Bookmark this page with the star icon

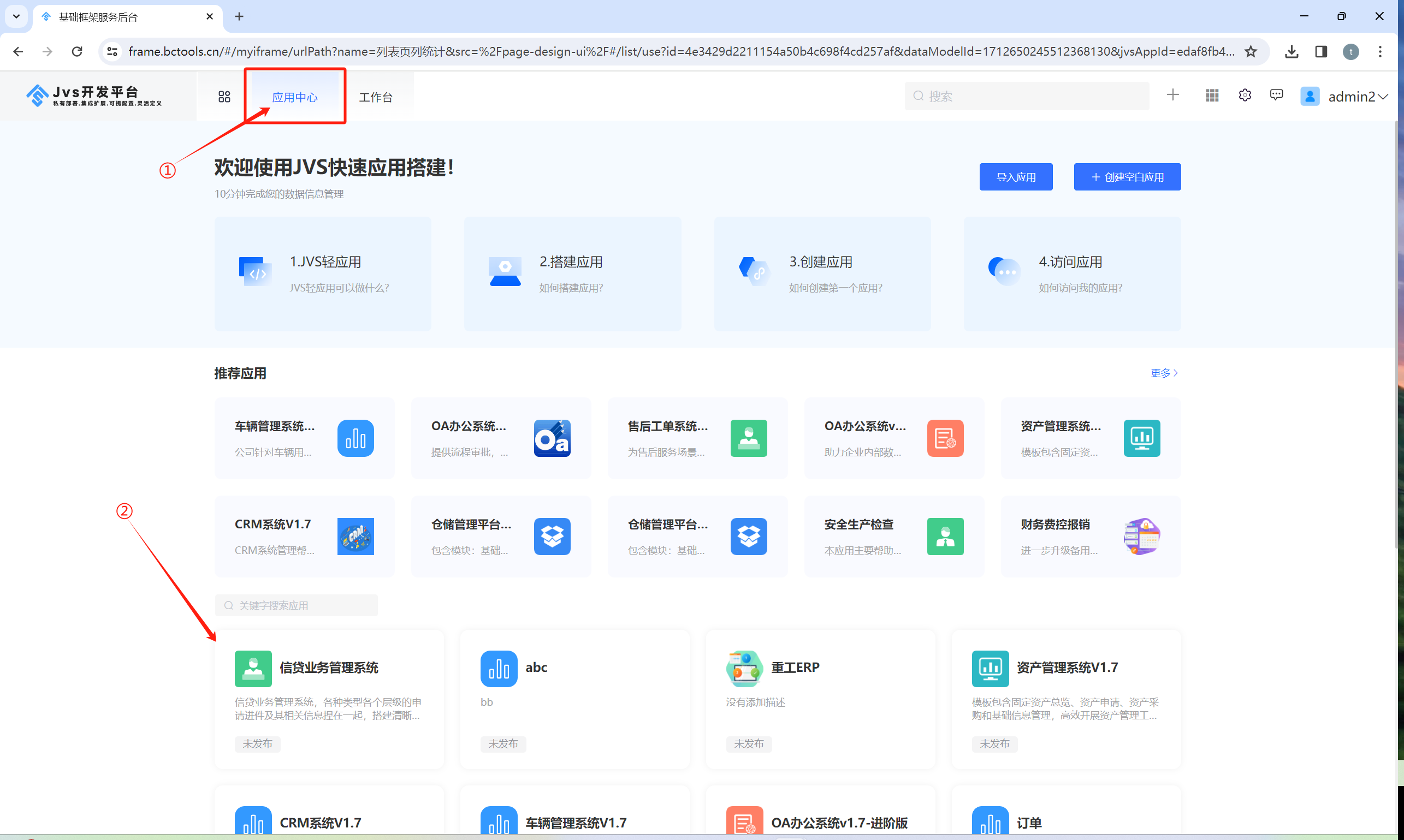(1251, 51)
